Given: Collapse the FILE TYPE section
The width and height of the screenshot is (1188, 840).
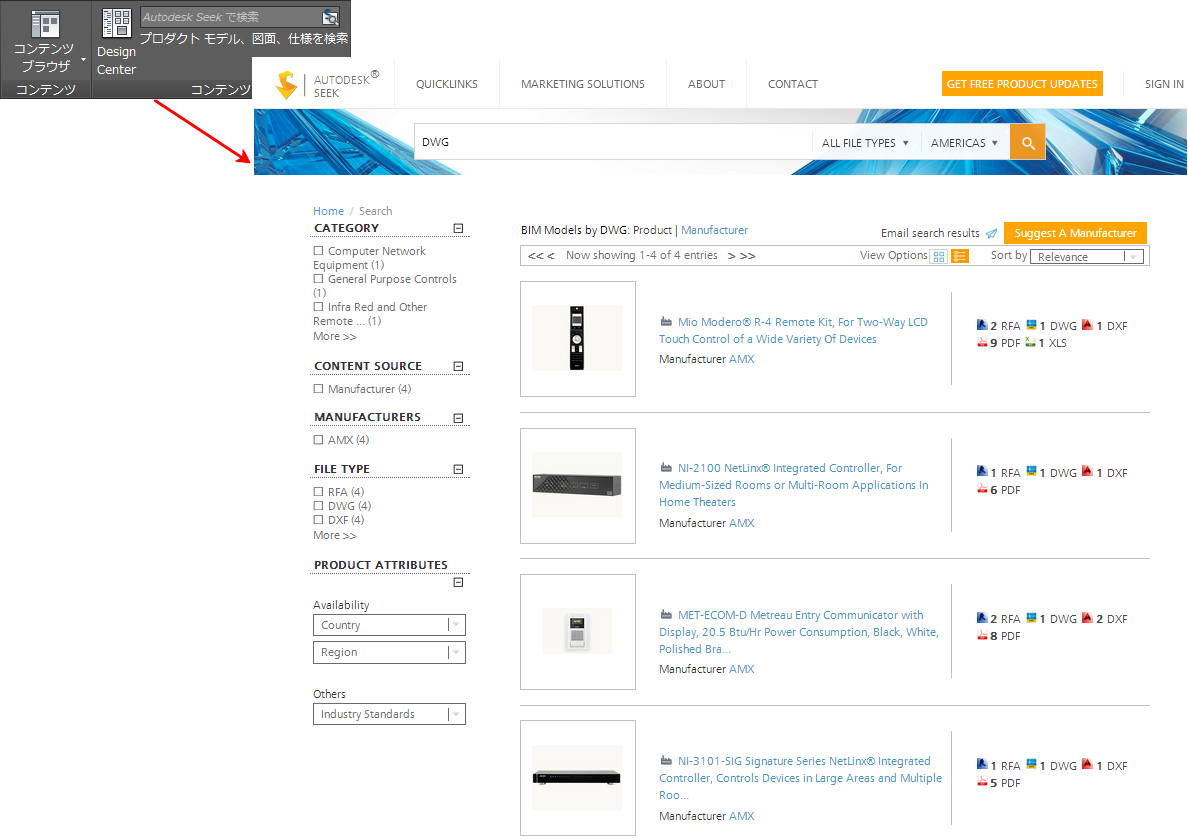Looking at the screenshot, I should (458, 470).
